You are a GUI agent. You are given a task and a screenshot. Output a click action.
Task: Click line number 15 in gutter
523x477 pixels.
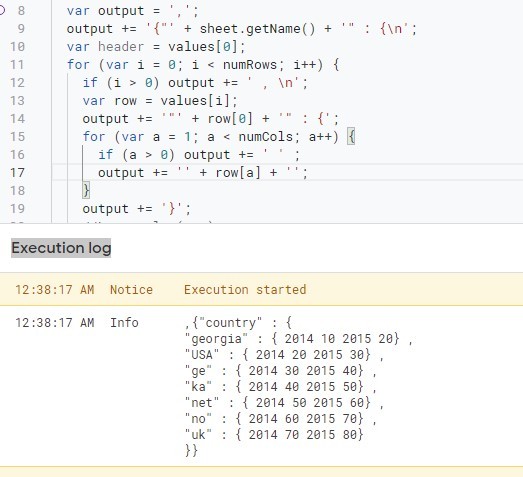tap(17, 137)
